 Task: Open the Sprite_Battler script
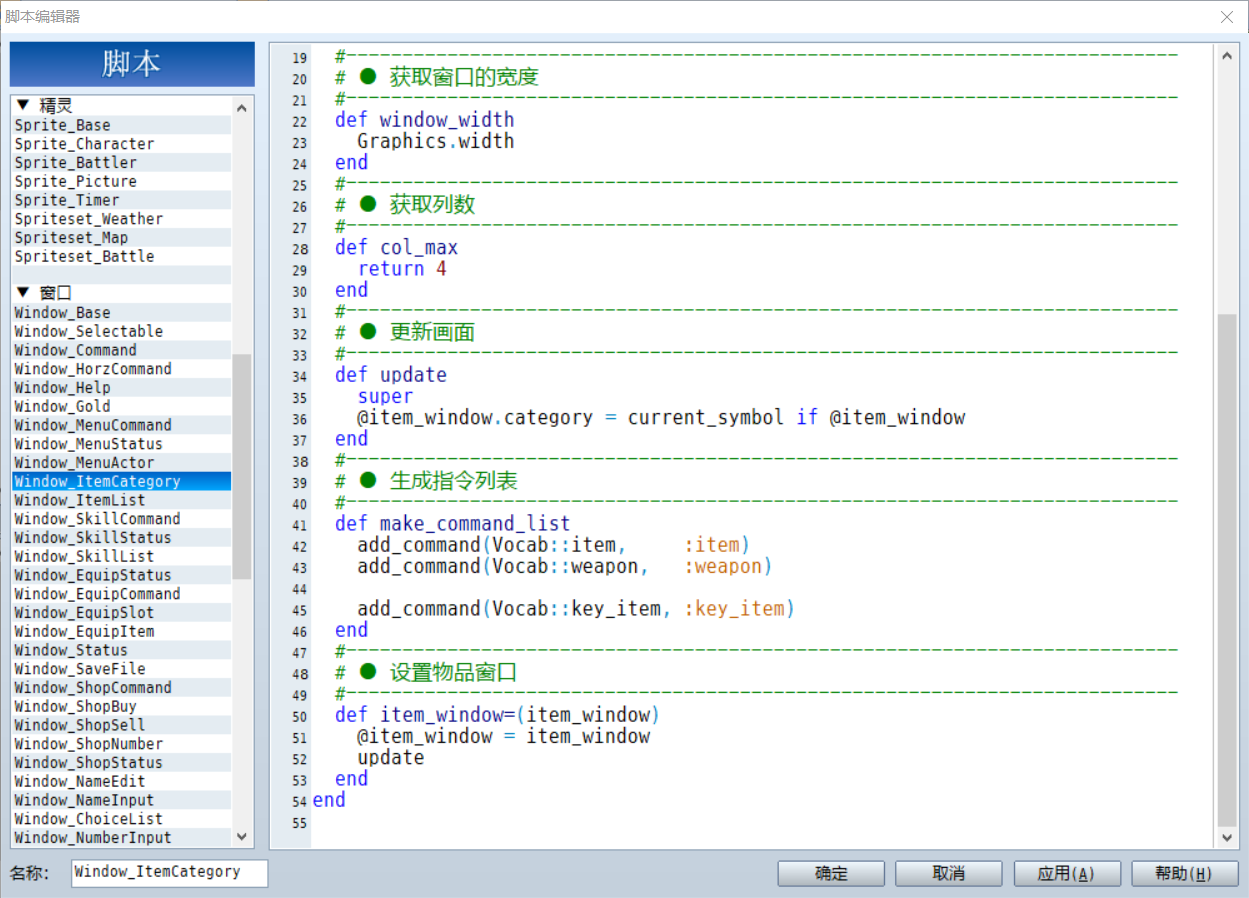tap(122, 163)
